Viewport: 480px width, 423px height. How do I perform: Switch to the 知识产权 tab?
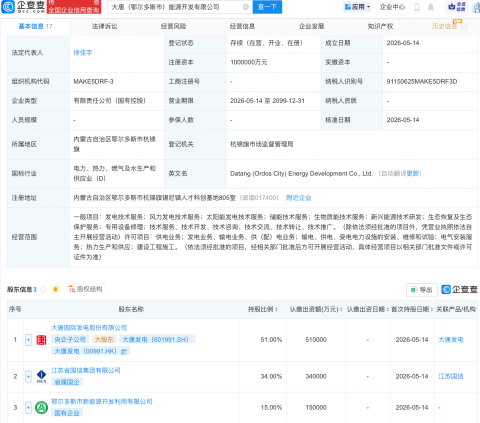pyautogui.click(x=380, y=26)
